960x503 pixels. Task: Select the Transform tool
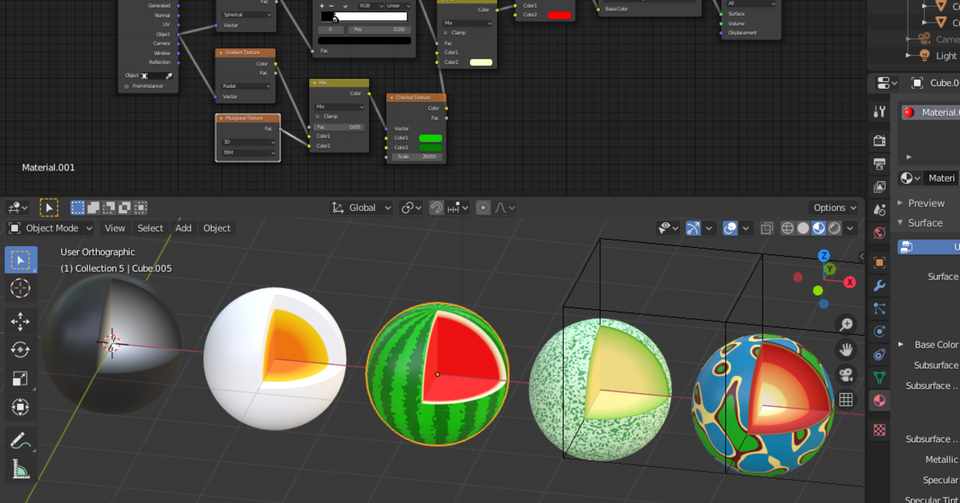[x=20, y=407]
